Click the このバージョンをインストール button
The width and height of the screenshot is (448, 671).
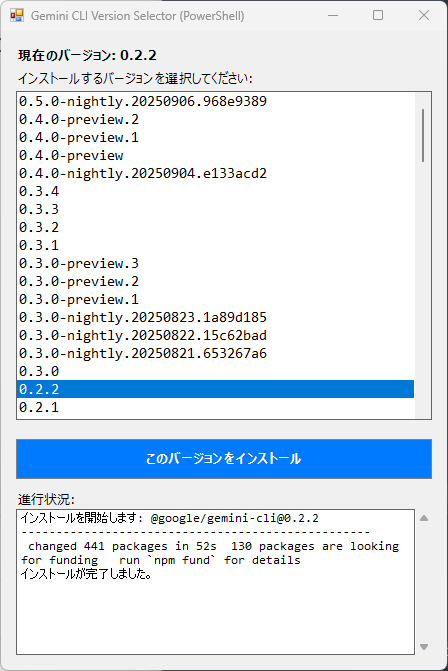(x=224, y=459)
